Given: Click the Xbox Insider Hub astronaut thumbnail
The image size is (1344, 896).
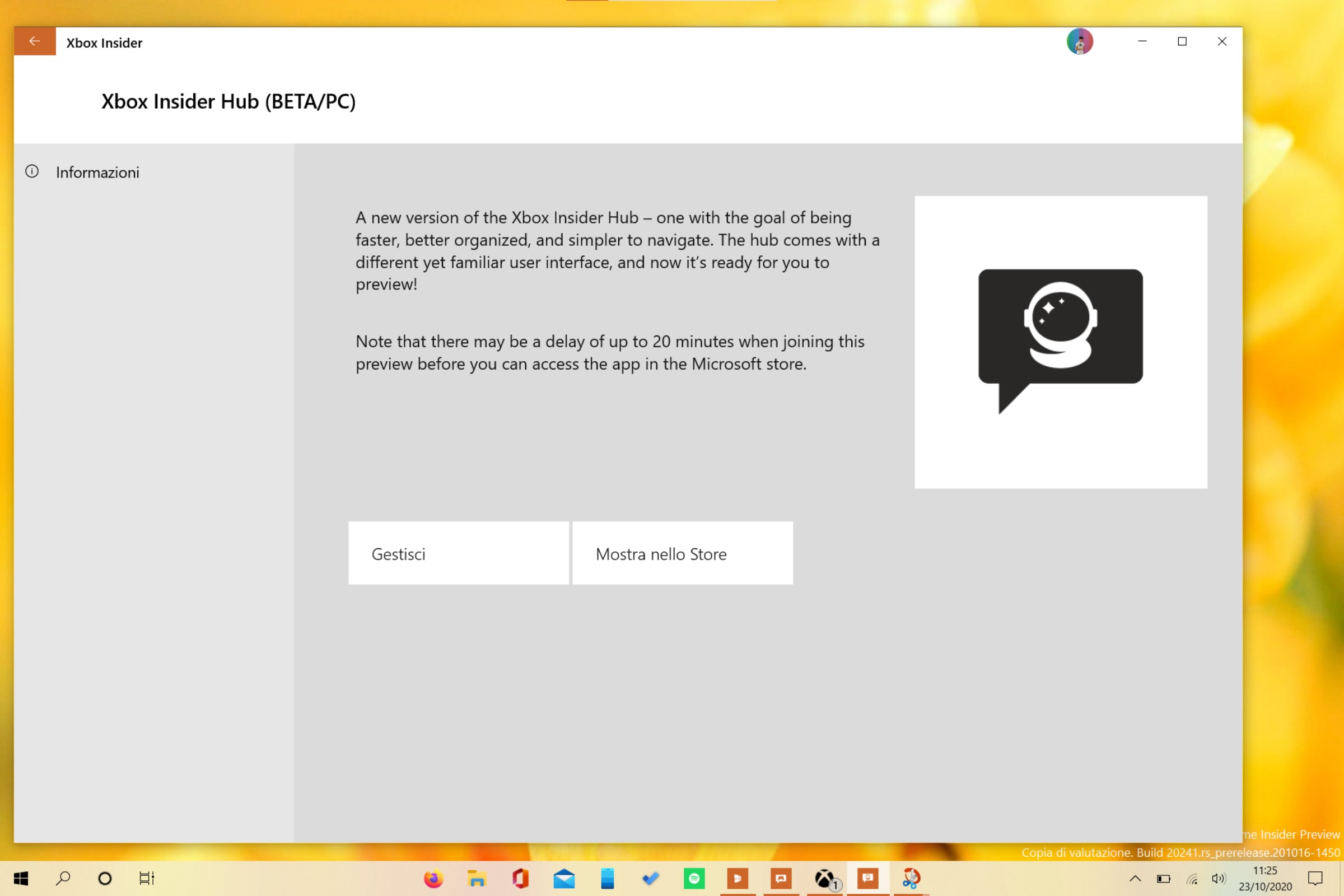Looking at the screenshot, I should [1061, 342].
